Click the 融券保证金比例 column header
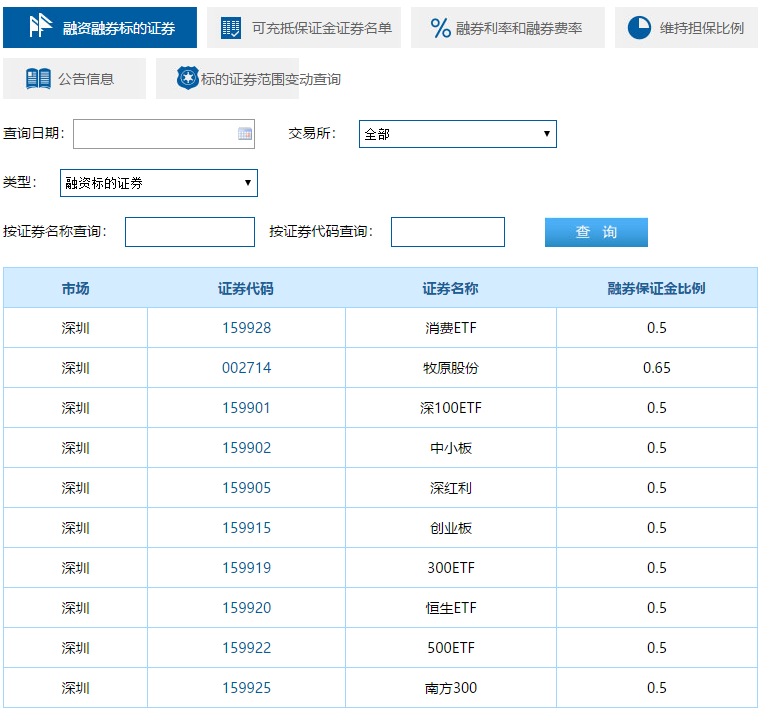The image size is (760, 711). click(x=657, y=288)
